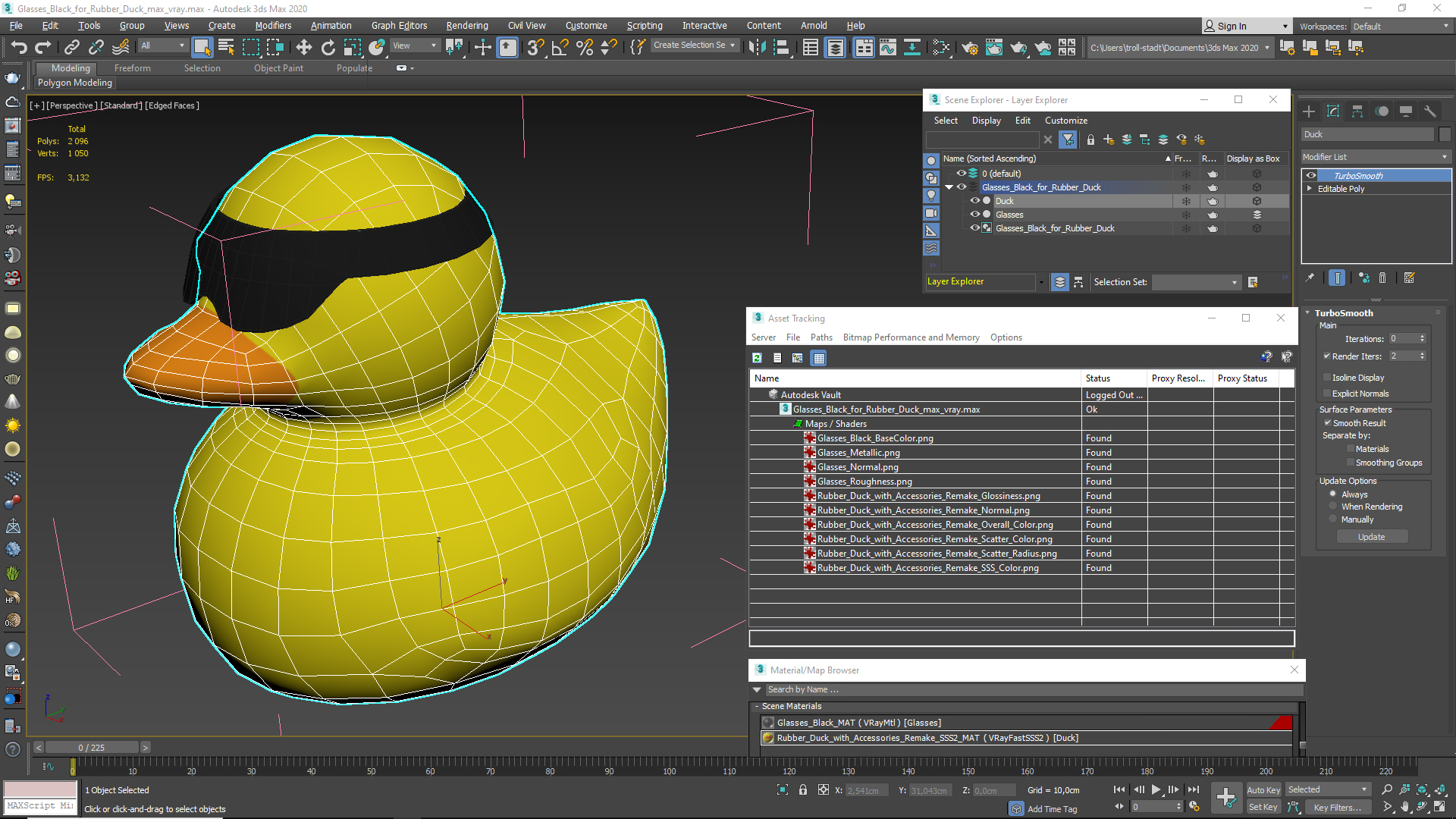Click the Undo arrow in main toolbar
The image size is (1456, 819).
[19, 47]
